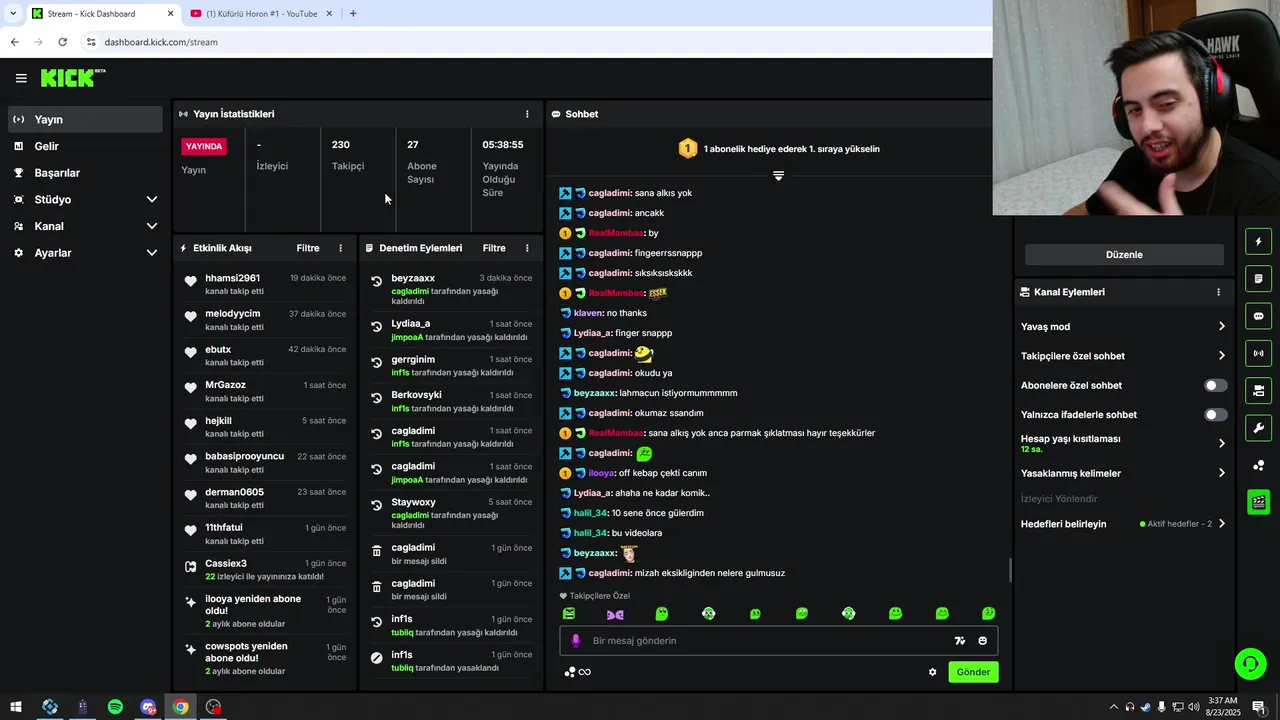Click ban icon on inf1s yasaklandı entry
This screenshot has width=1280, height=720.
pyautogui.click(x=377, y=658)
